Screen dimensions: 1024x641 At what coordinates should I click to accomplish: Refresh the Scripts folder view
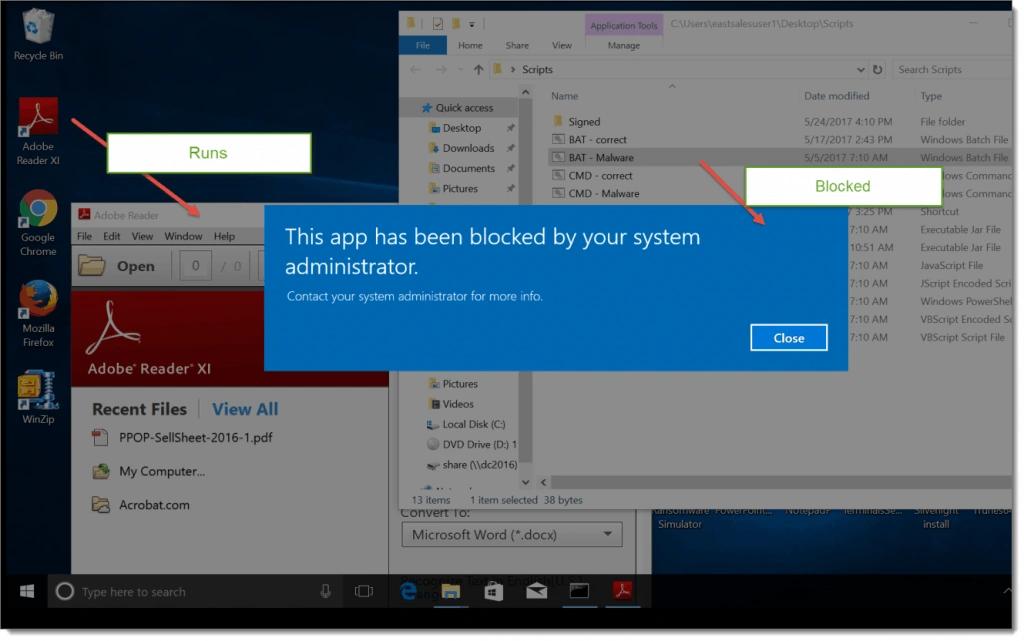pos(878,70)
